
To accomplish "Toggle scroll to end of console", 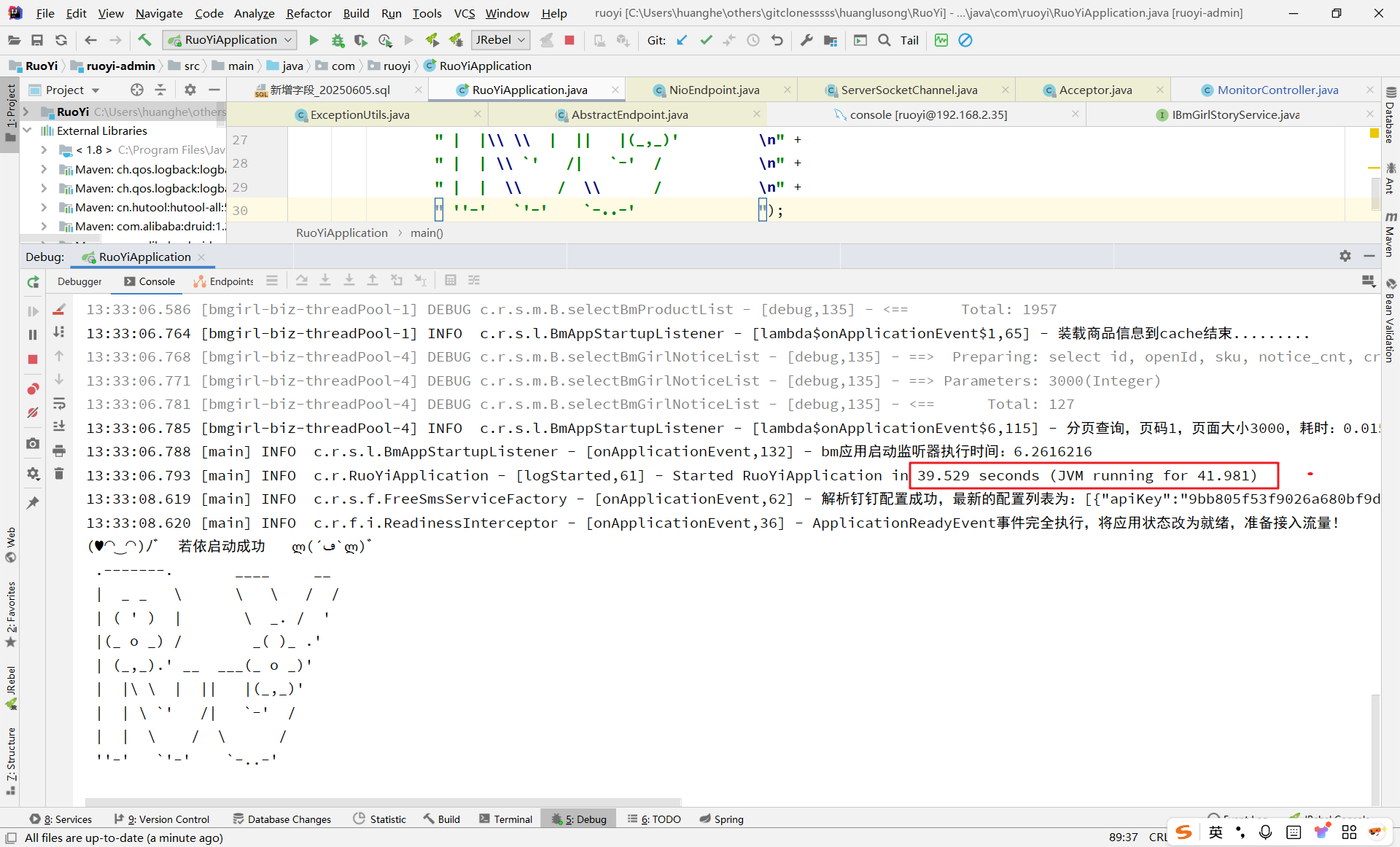I will [x=59, y=426].
